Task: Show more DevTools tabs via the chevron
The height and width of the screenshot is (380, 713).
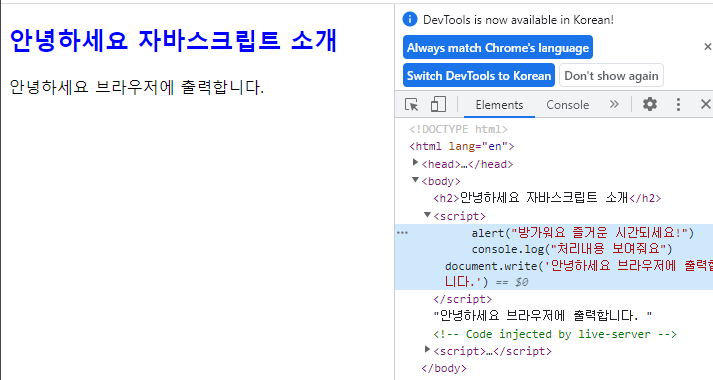Action: tap(614, 104)
